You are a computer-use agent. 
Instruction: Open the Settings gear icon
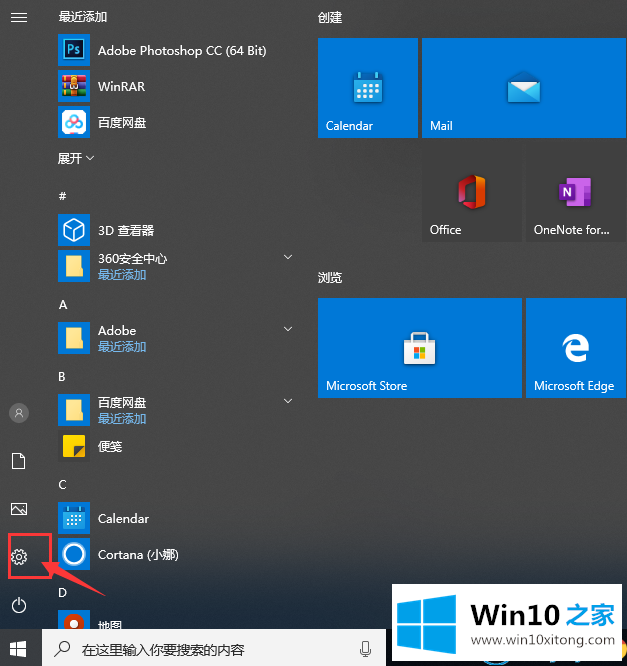[x=19, y=557]
